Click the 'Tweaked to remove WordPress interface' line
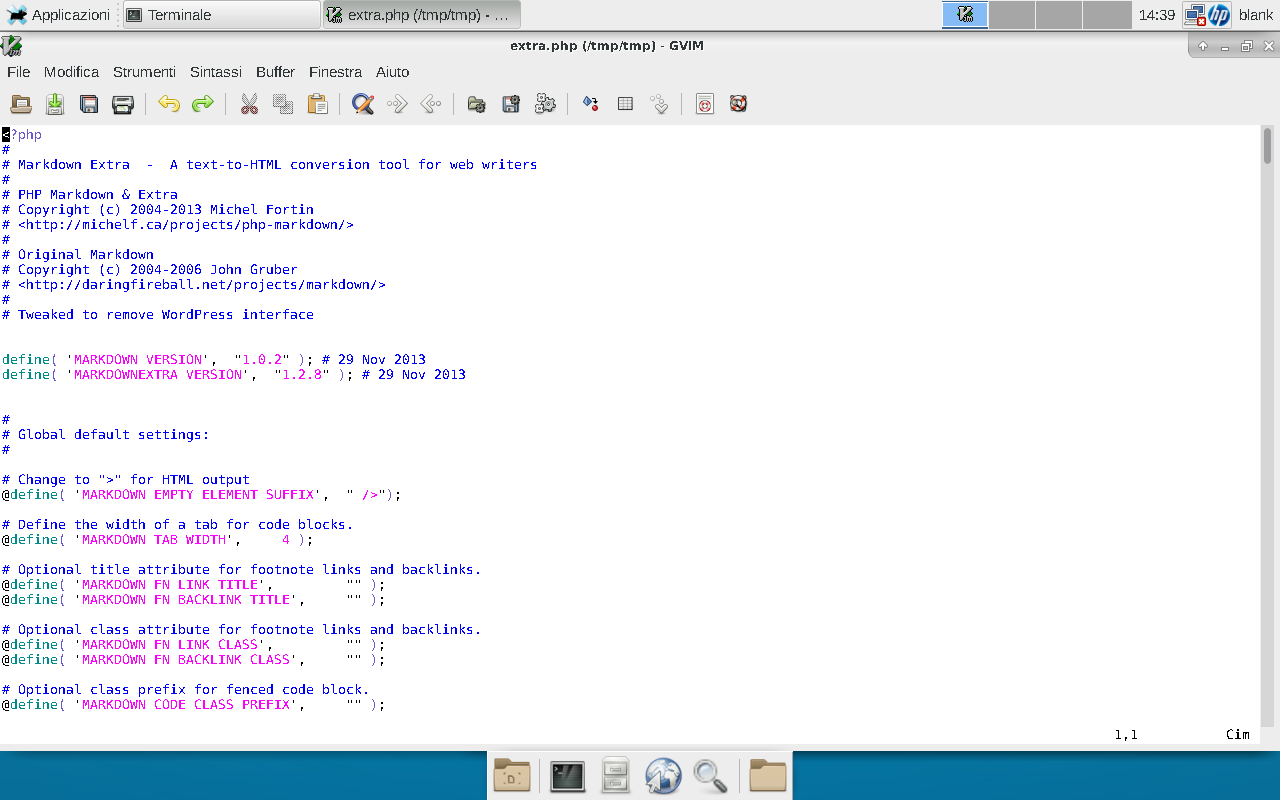This screenshot has width=1280, height=800. (x=158, y=315)
